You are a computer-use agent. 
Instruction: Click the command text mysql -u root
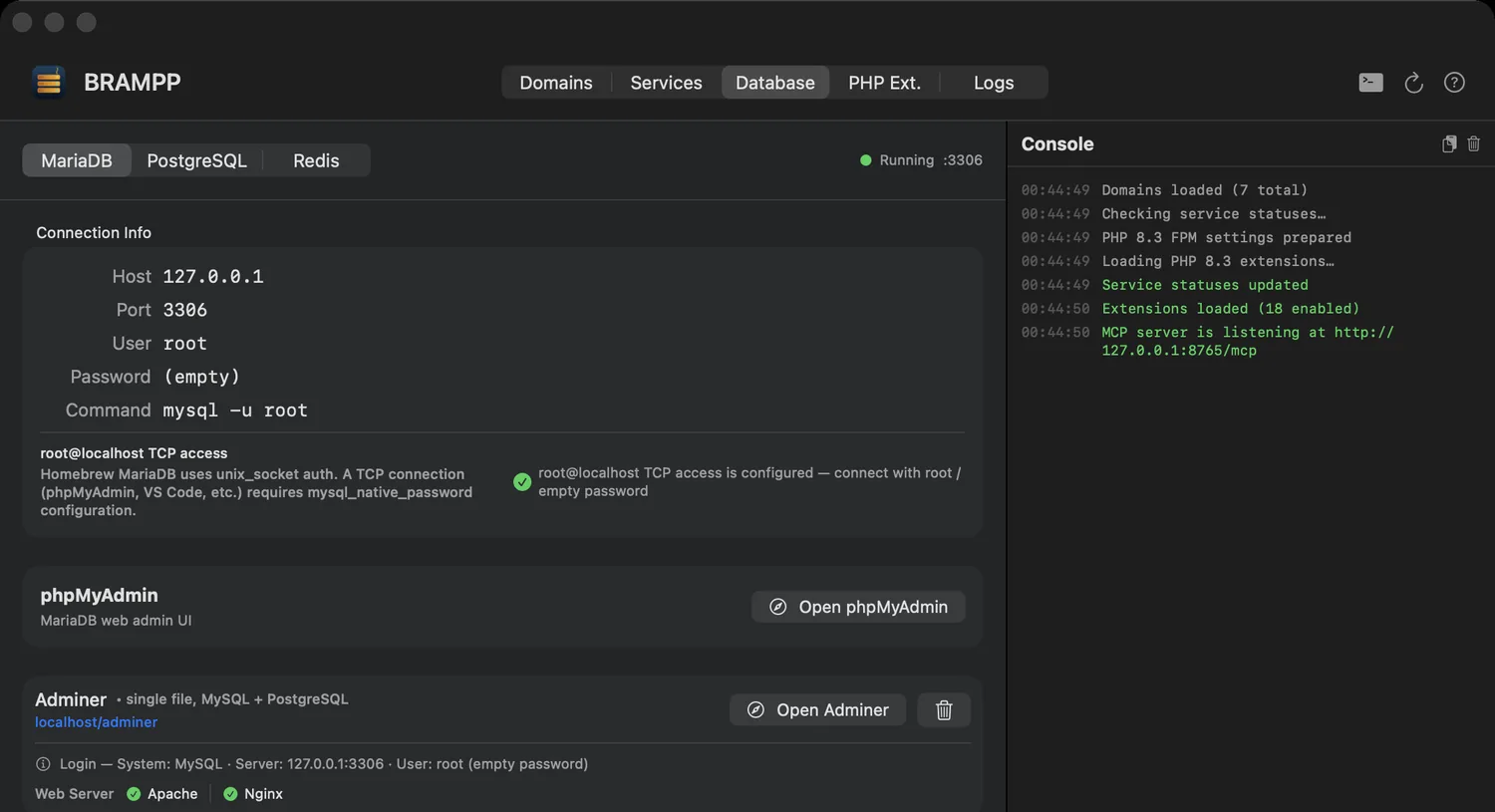point(235,410)
